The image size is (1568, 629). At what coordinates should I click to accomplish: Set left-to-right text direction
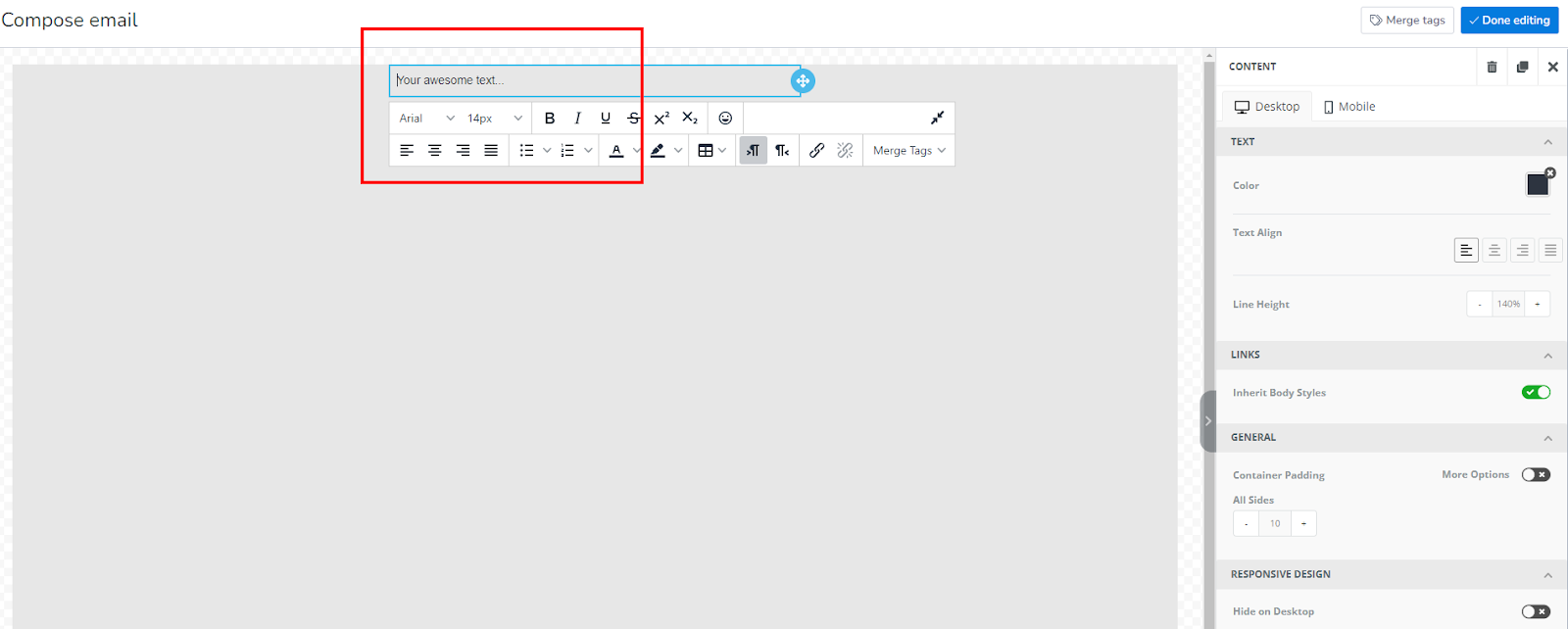(753, 151)
